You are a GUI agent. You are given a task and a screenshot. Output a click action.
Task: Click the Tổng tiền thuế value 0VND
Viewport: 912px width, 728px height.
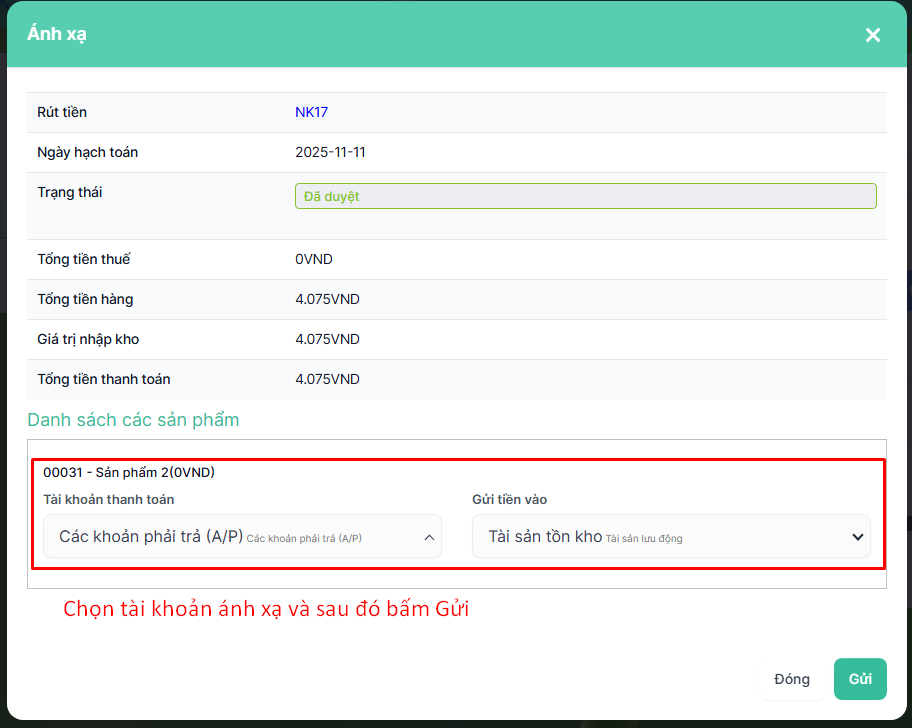pos(314,259)
